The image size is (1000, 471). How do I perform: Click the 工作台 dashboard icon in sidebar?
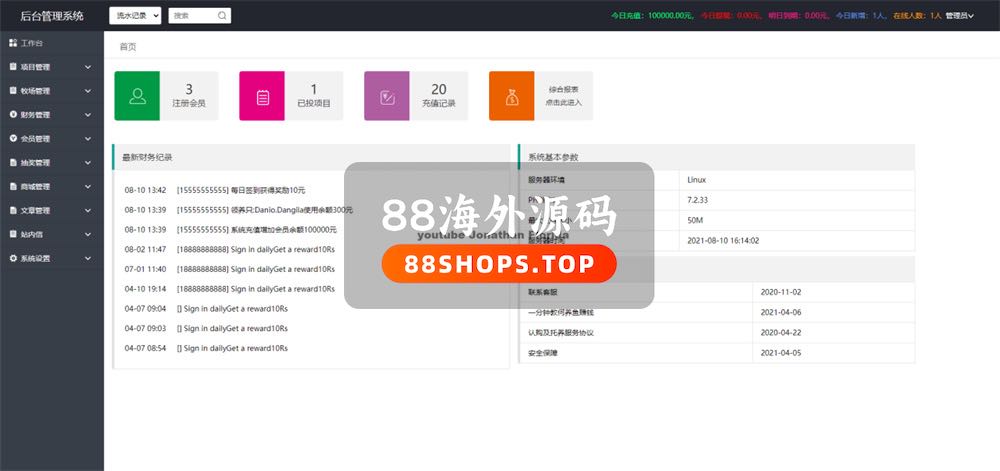point(13,43)
